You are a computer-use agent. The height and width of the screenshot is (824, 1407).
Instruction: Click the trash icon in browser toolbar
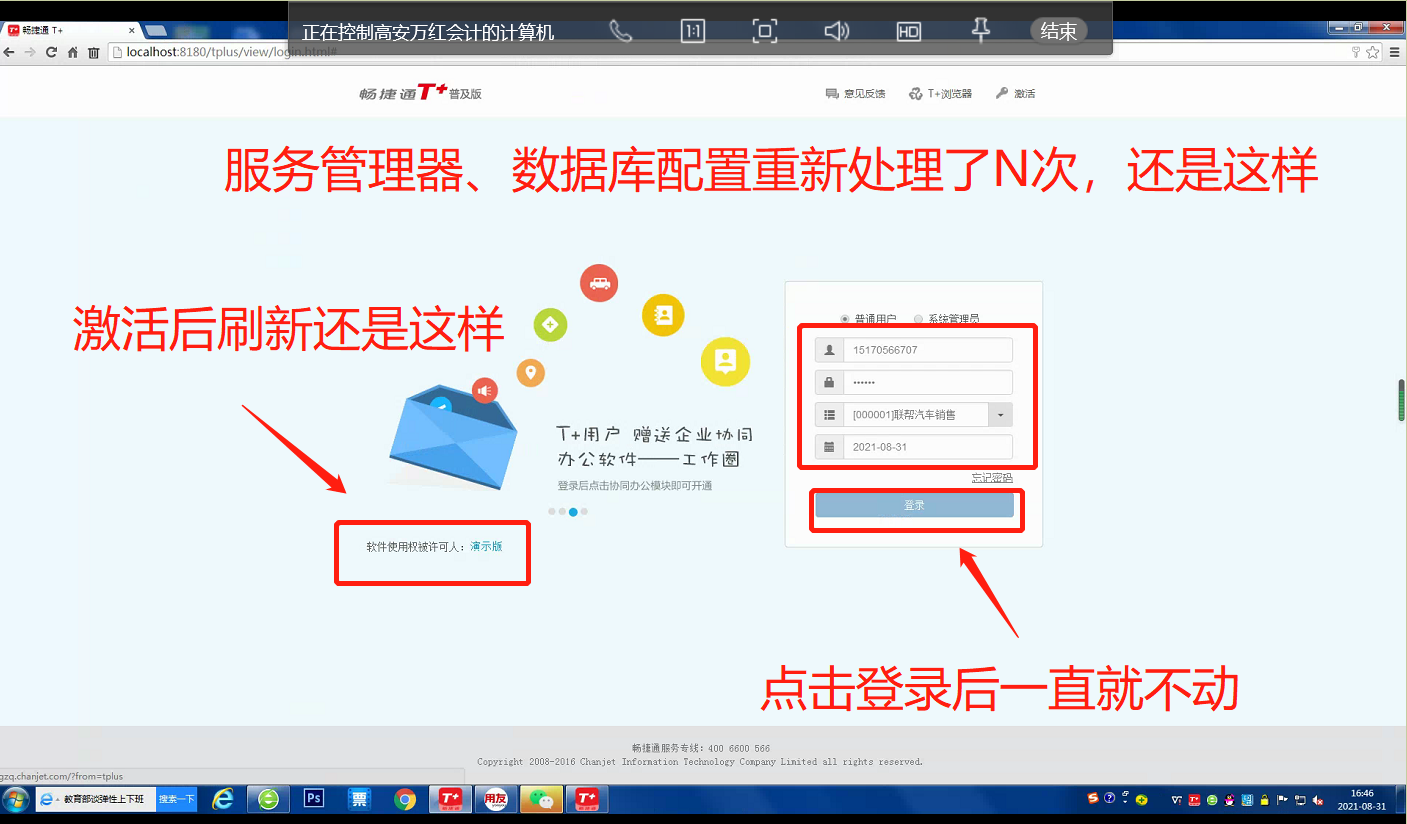click(x=93, y=52)
